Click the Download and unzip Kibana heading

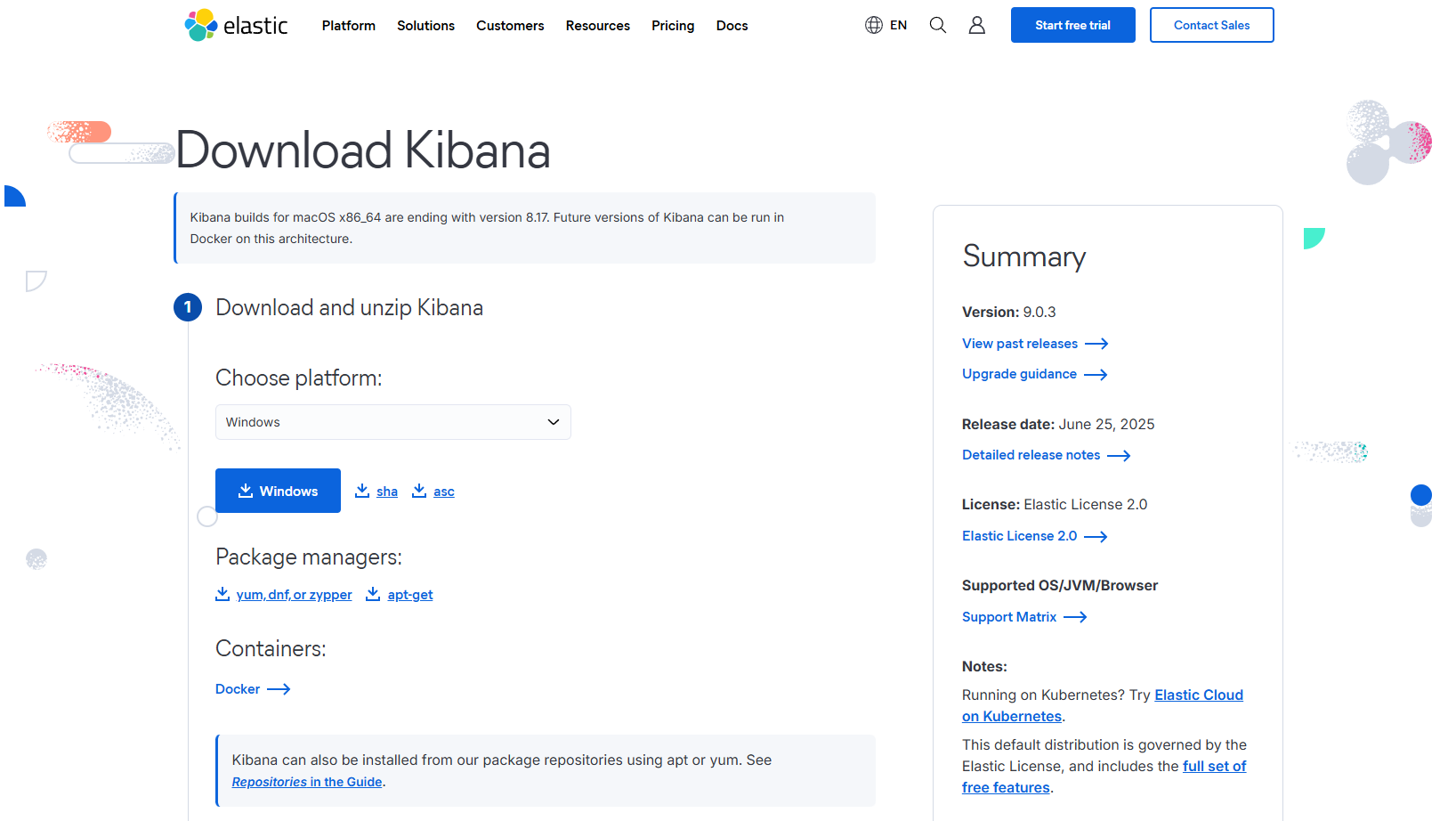pyautogui.click(x=350, y=308)
